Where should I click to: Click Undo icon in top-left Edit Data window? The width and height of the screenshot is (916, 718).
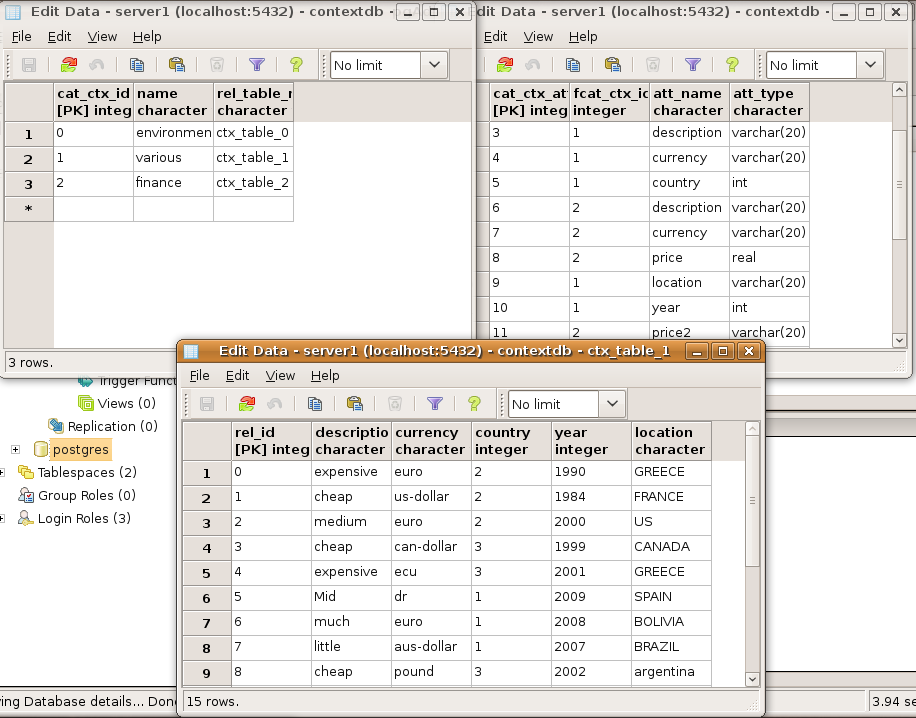(97, 65)
